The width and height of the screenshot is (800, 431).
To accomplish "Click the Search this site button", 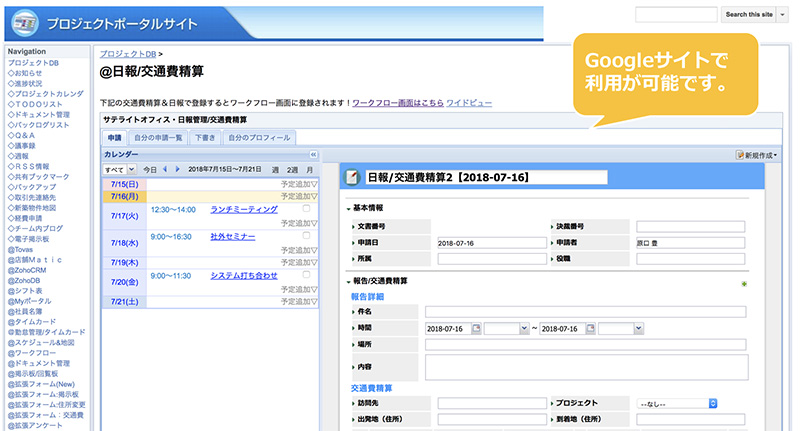I will coord(749,15).
